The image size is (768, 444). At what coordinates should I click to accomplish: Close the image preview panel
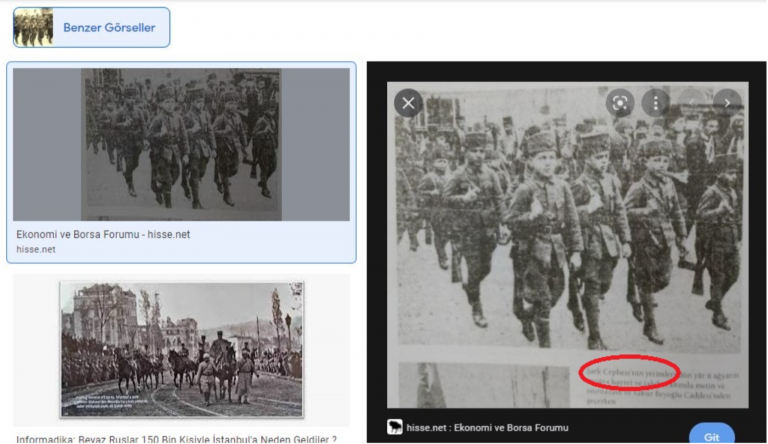(408, 103)
